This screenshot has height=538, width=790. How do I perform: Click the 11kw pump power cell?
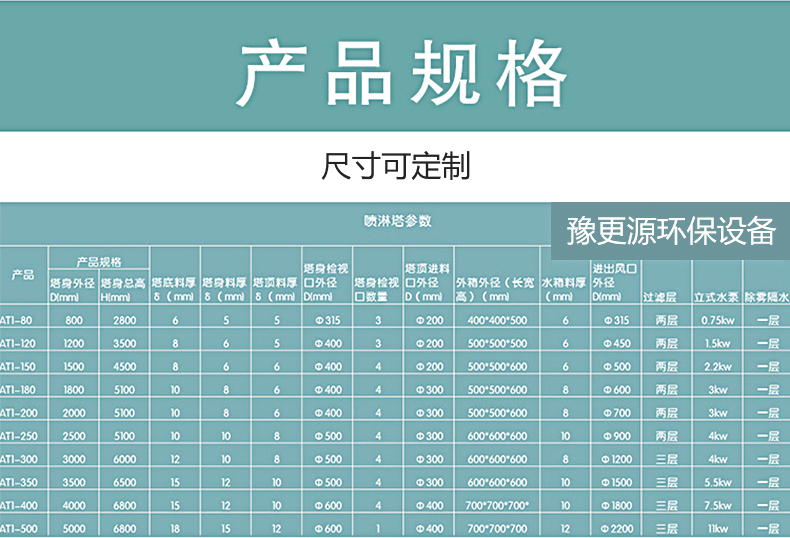pyautogui.click(x=717, y=528)
